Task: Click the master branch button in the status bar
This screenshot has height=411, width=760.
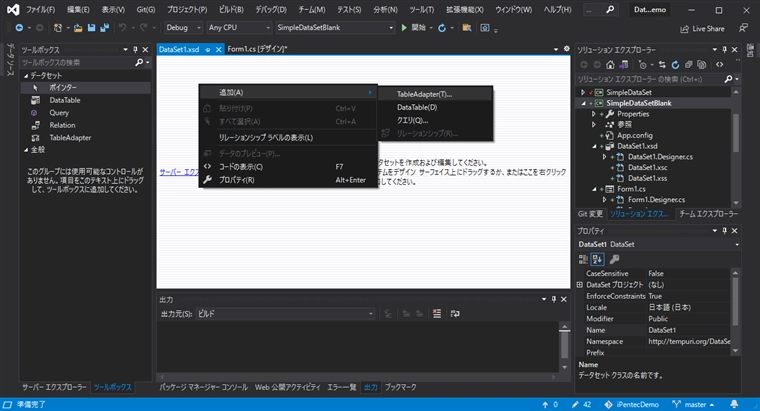Action: (694, 404)
